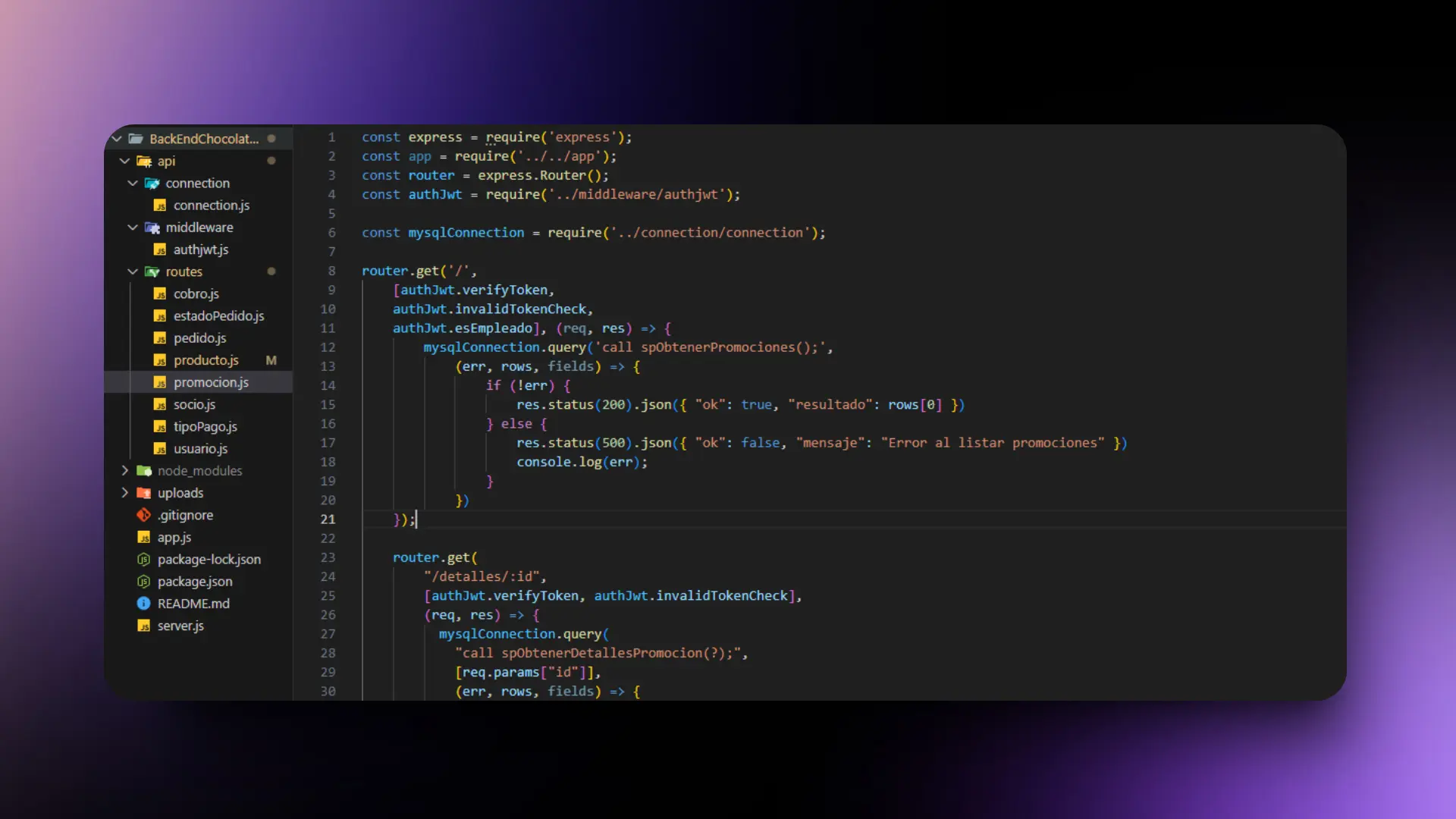Open README.md file
Viewport: 1456px width, 819px height.
pyautogui.click(x=193, y=604)
